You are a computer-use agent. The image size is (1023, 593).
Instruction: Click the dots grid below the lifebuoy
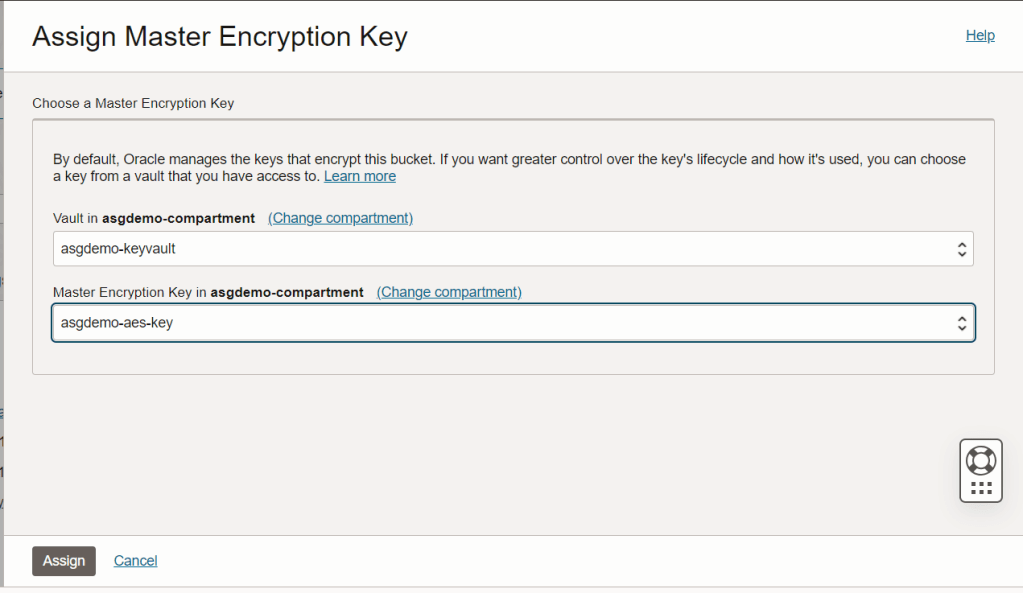(981, 488)
